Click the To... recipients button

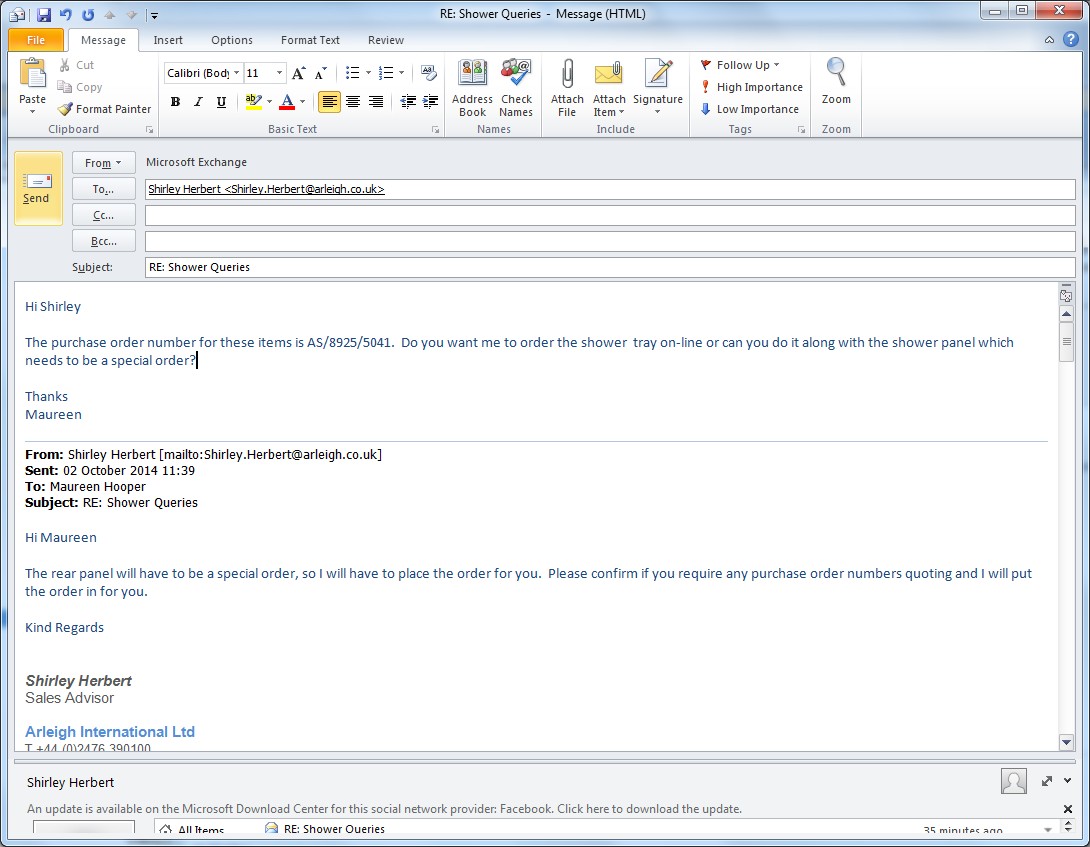104,189
